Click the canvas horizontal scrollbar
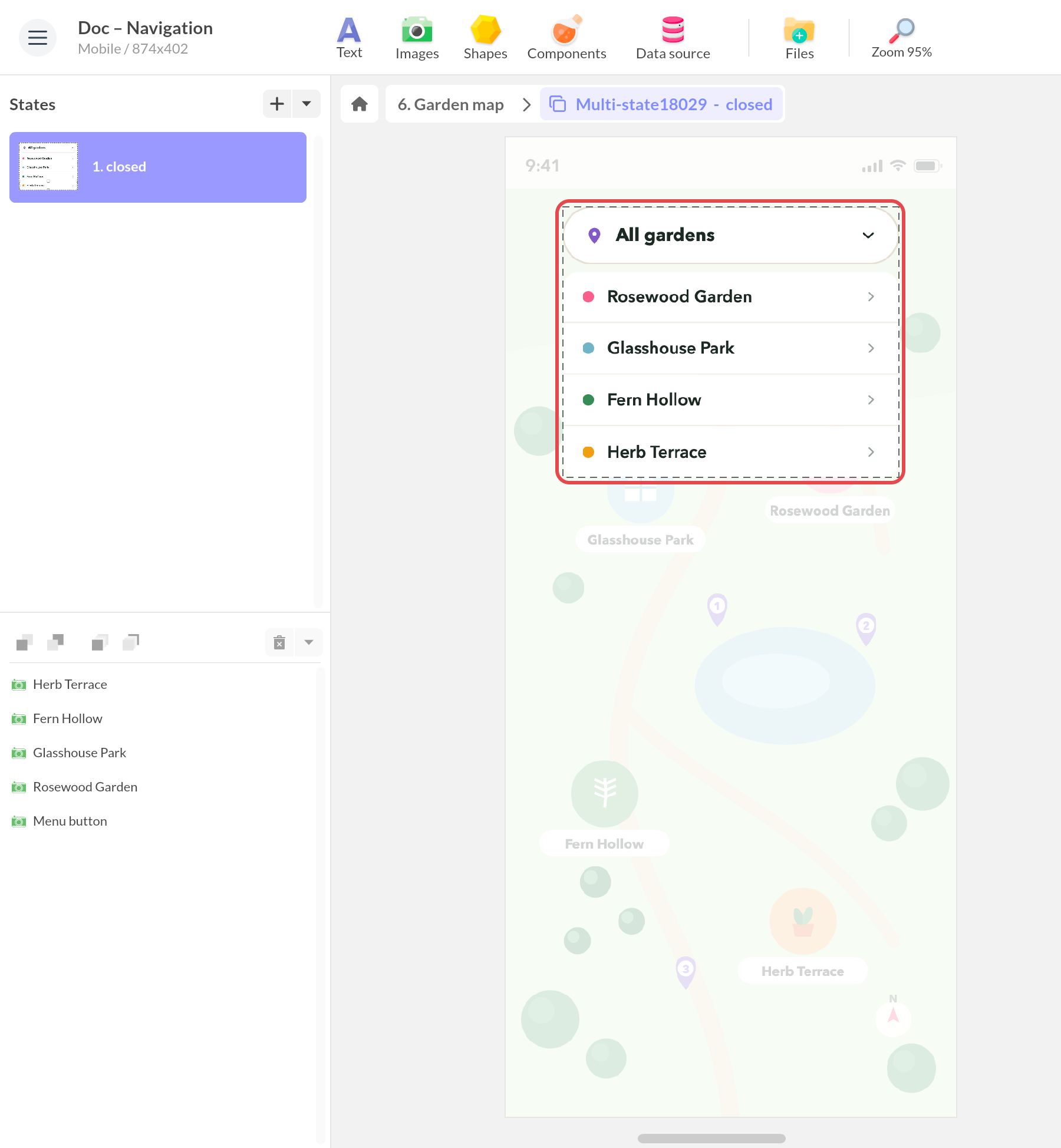Image resolution: width=1061 pixels, height=1148 pixels. click(x=711, y=1139)
